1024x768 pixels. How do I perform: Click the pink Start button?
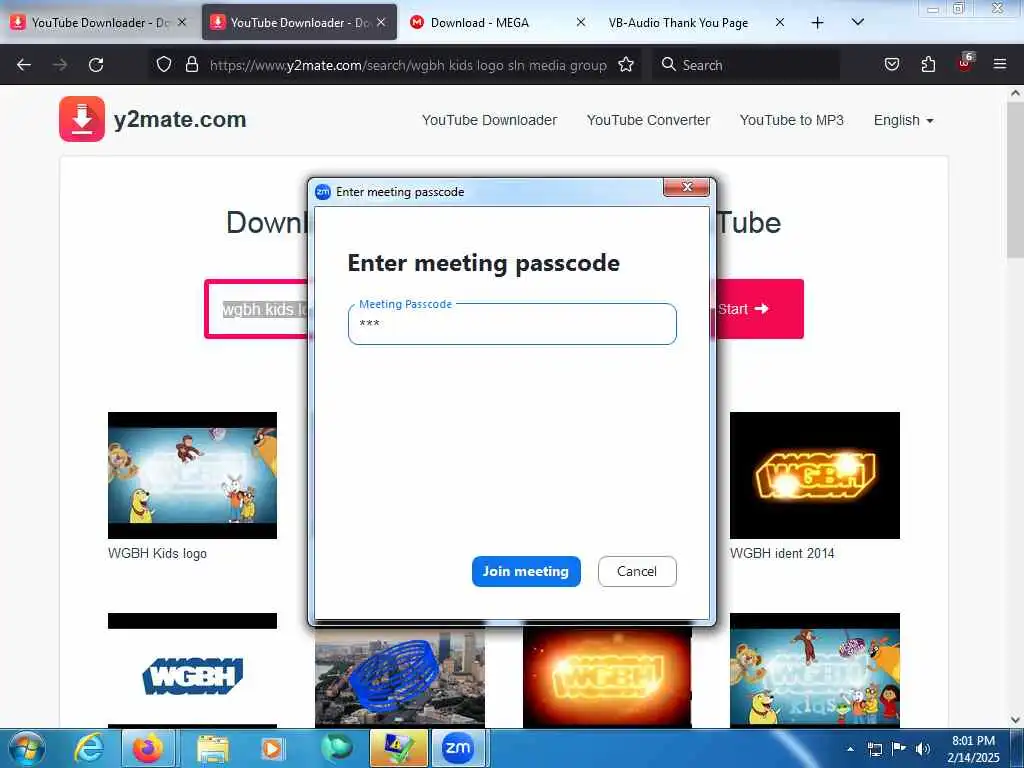click(x=760, y=309)
